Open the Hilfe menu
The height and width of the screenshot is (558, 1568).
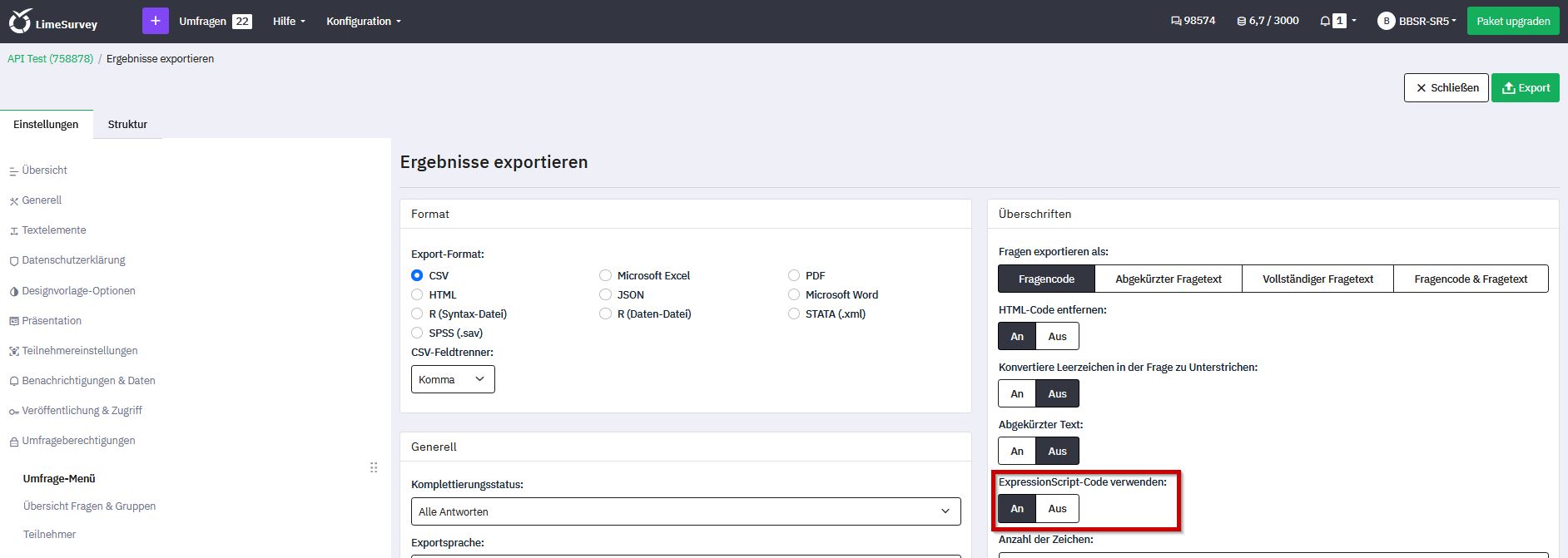pyautogui.click(x=288, y=22)
